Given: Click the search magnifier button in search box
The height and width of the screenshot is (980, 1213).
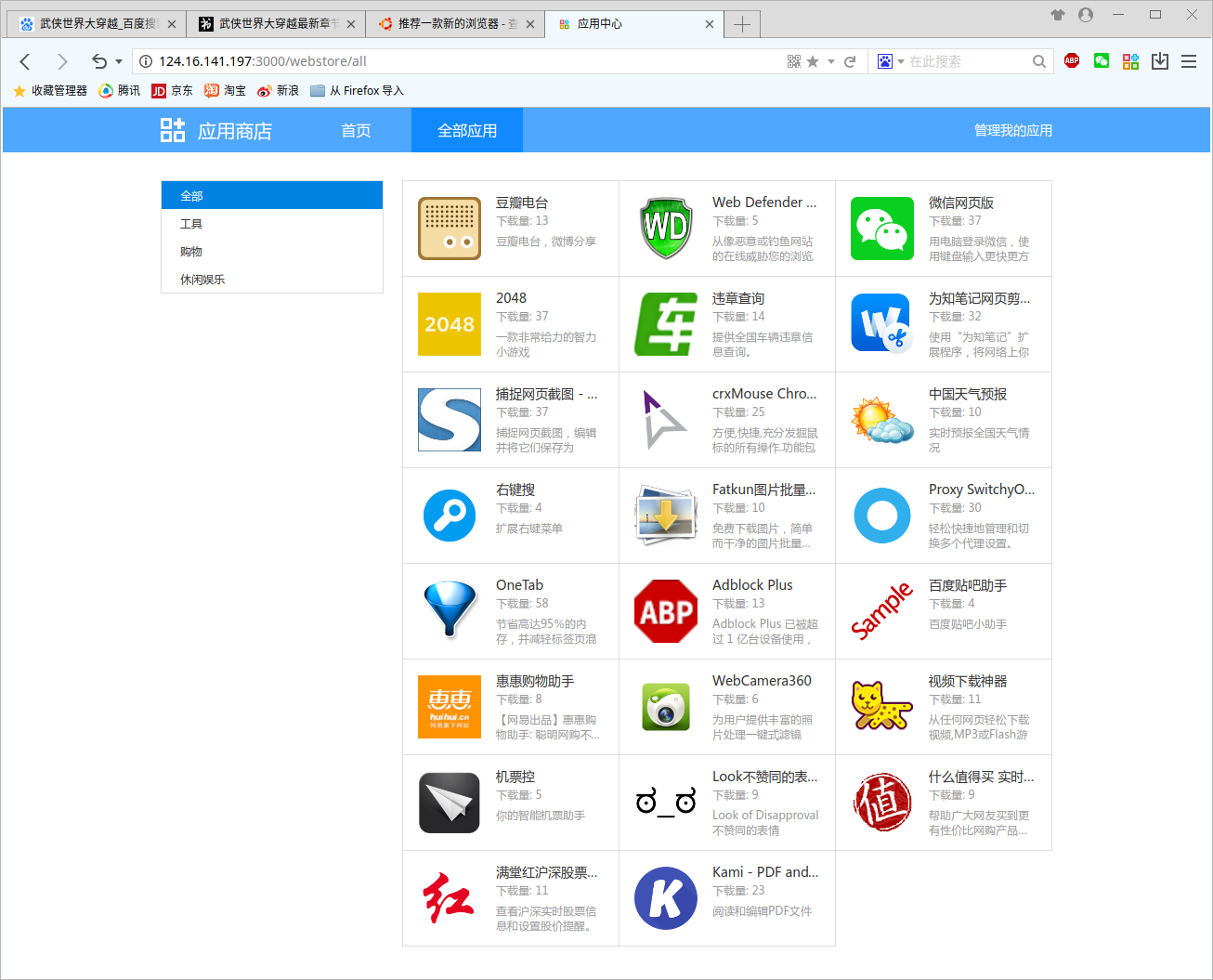Looking at the screenshot, I should point(1039,61).
